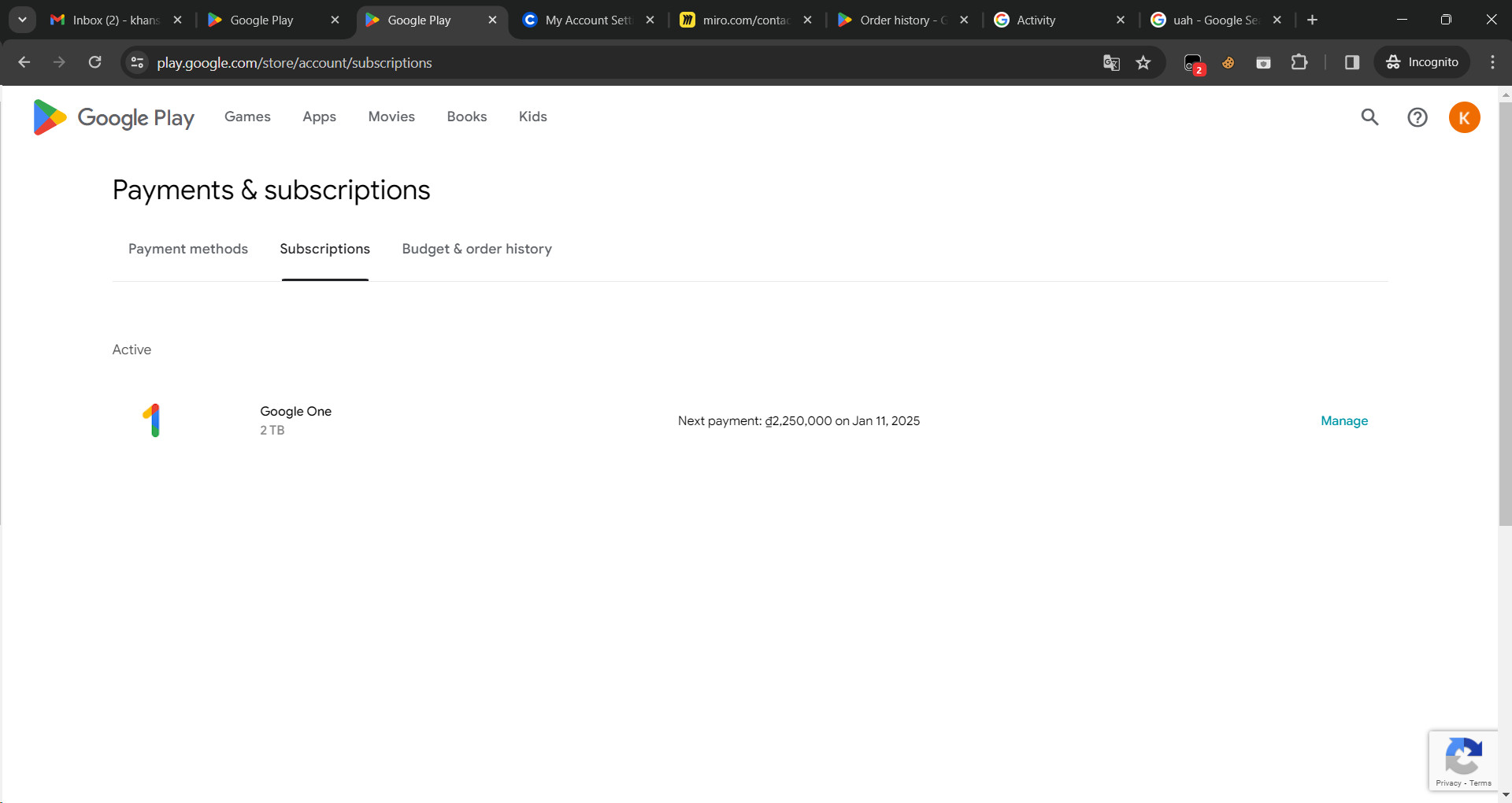Screen dimensions: 1512x803
Task: Open the Kids section
Action: tap(533, 117)
